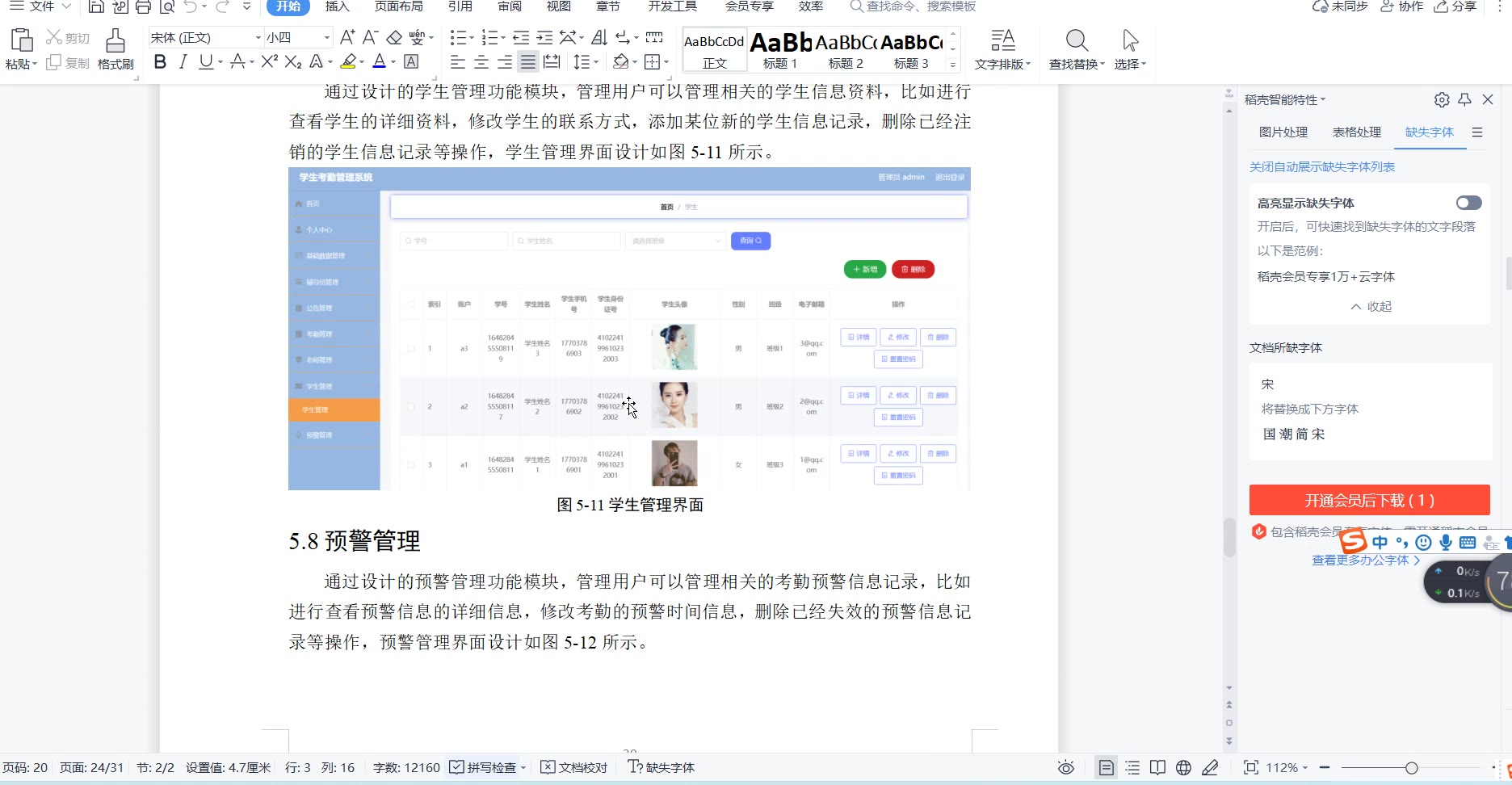Image resolution: width=1512 pixels, height=785 pixels.
Task: Click the superscript X² icon
Action: pyautogui.click(x=269, y=62)
